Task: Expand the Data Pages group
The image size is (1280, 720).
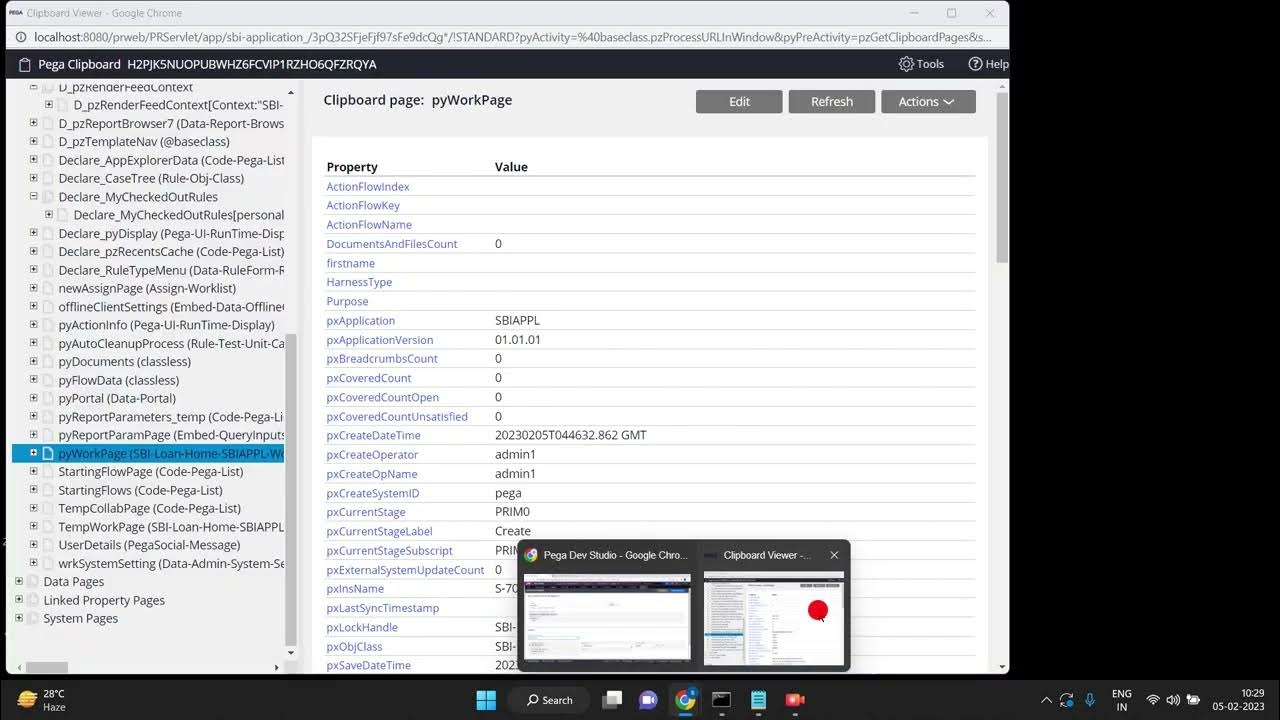Action: [x=18, y=581]
